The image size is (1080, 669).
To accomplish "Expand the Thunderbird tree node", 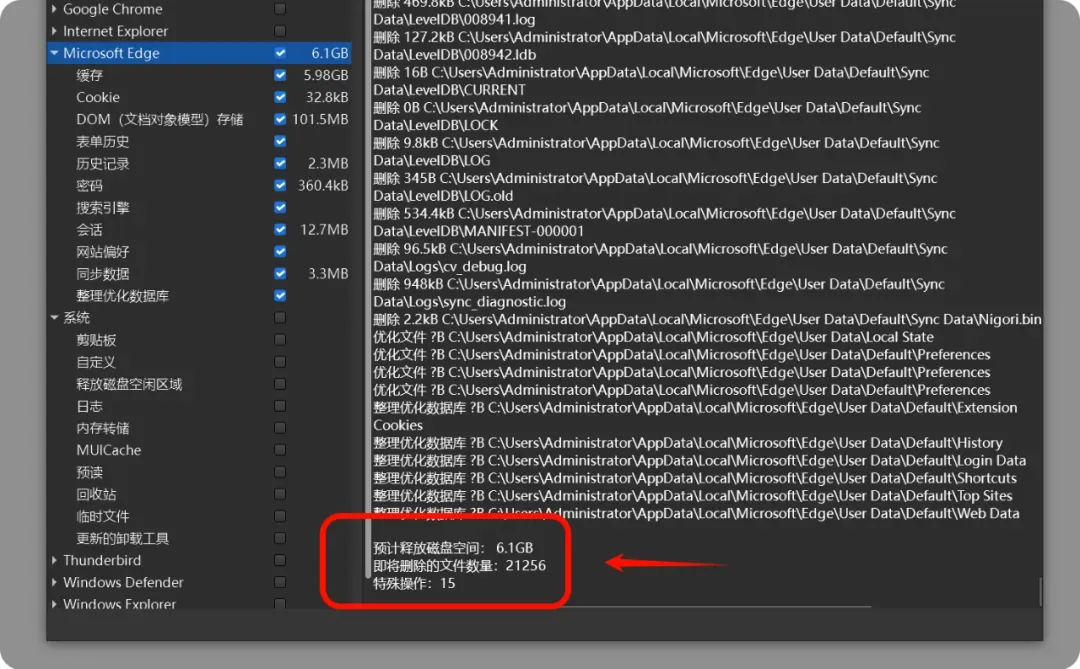I will pos(54,560).
